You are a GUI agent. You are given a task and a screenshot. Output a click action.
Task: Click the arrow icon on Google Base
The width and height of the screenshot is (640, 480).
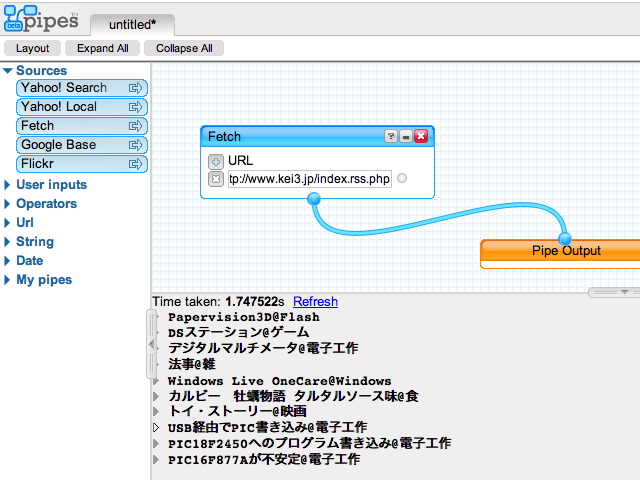pos(135,145)
